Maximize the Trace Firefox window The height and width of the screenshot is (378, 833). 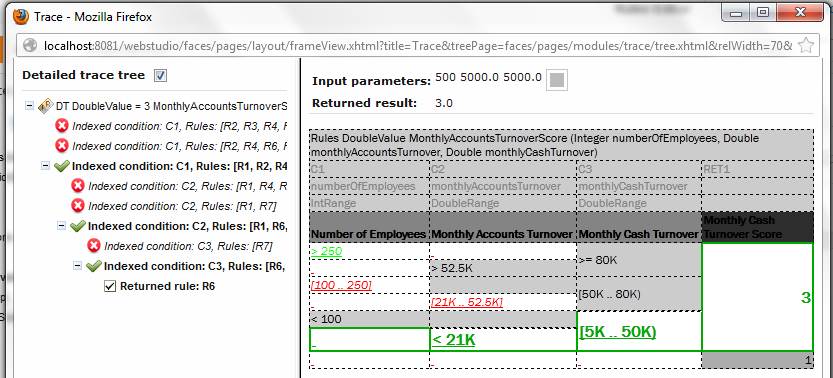tap(763, 12)
